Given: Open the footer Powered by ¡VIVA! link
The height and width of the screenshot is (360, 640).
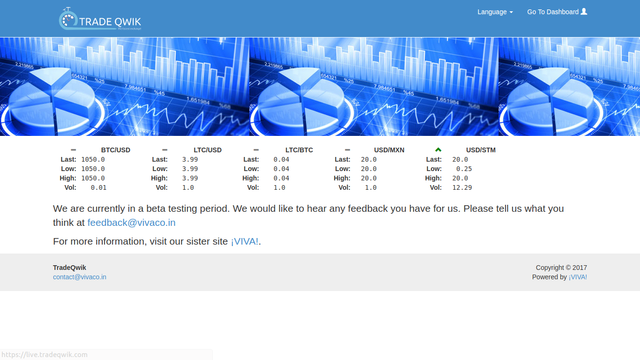Looking at the screenshot, I should pyautogui.click(x=578, y=277).
